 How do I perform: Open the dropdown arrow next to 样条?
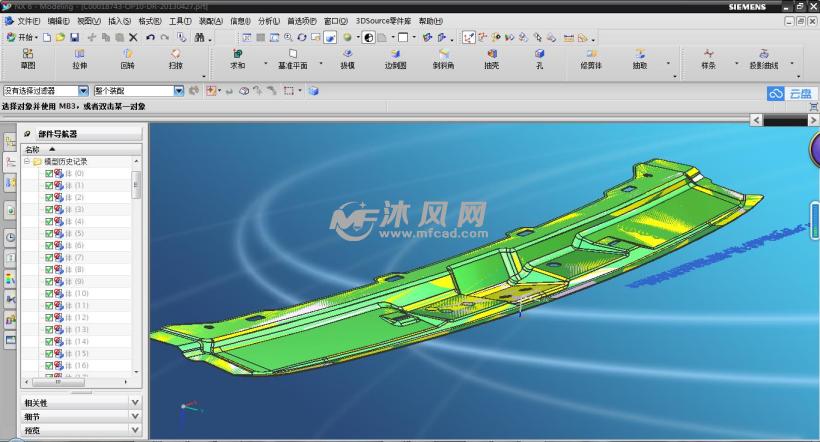tap(737, 64)
